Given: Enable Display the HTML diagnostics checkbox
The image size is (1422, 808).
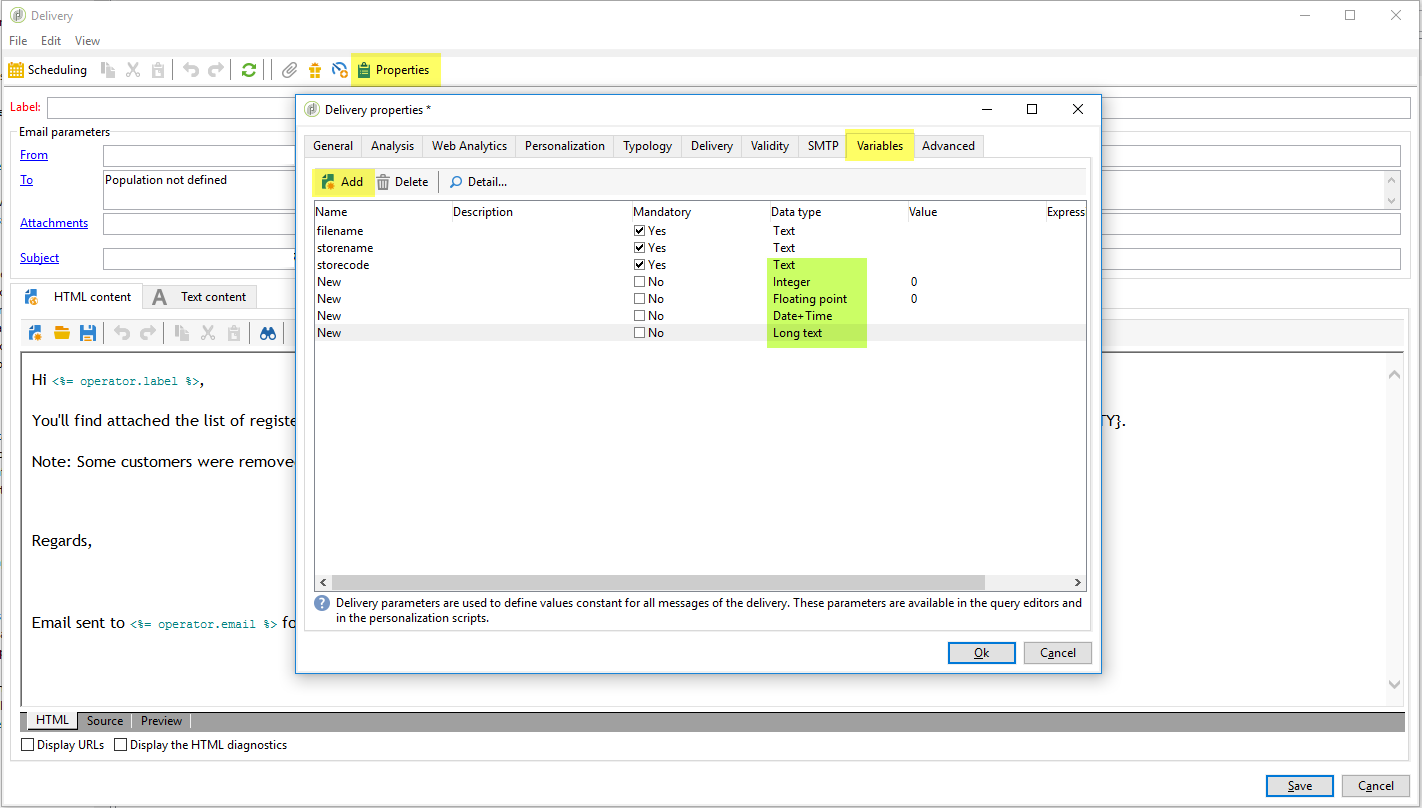Looking at the screenshot, I should (121, 745).
